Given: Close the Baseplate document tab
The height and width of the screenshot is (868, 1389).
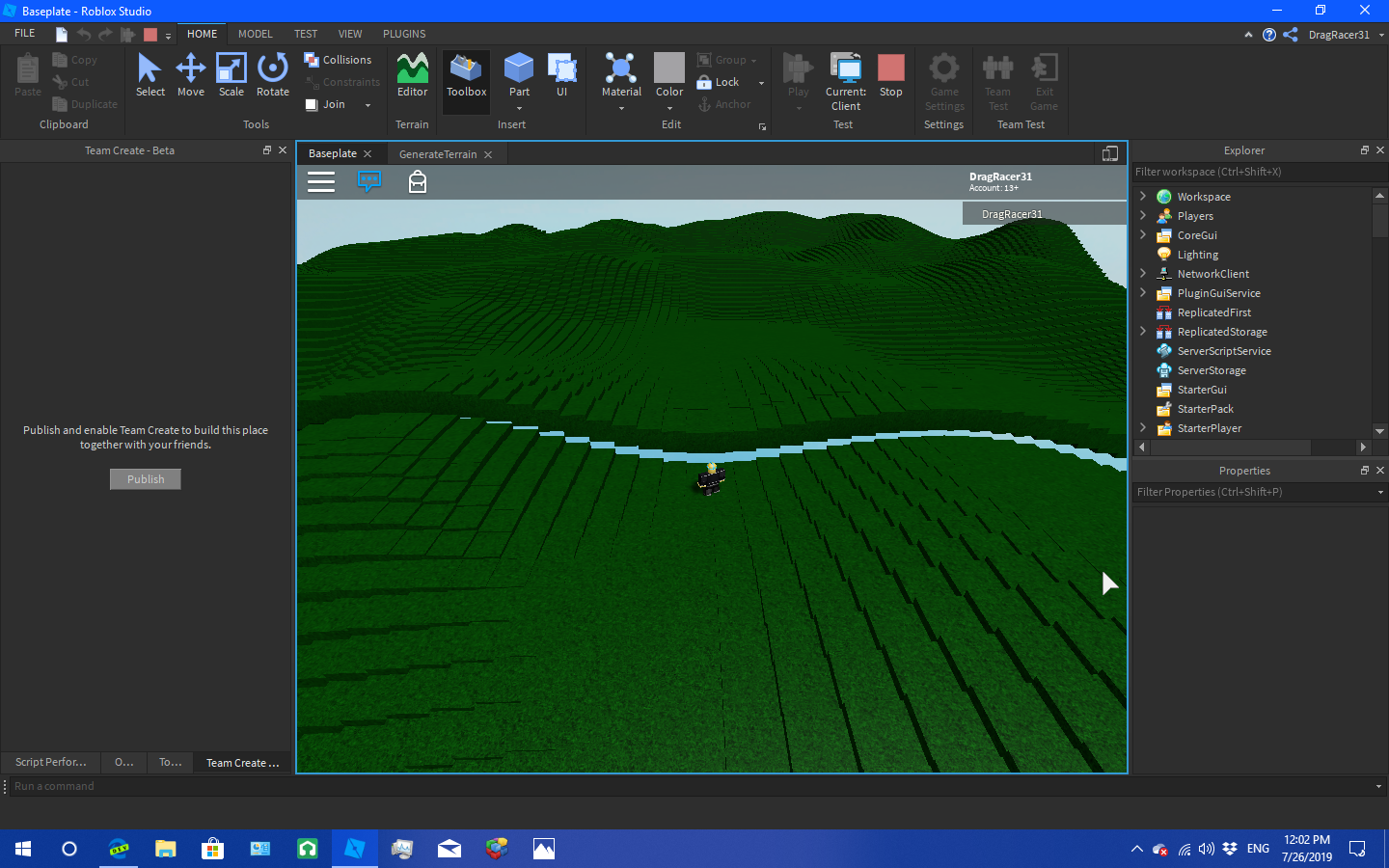Looking at the screenshot, I should click(368, 154).
